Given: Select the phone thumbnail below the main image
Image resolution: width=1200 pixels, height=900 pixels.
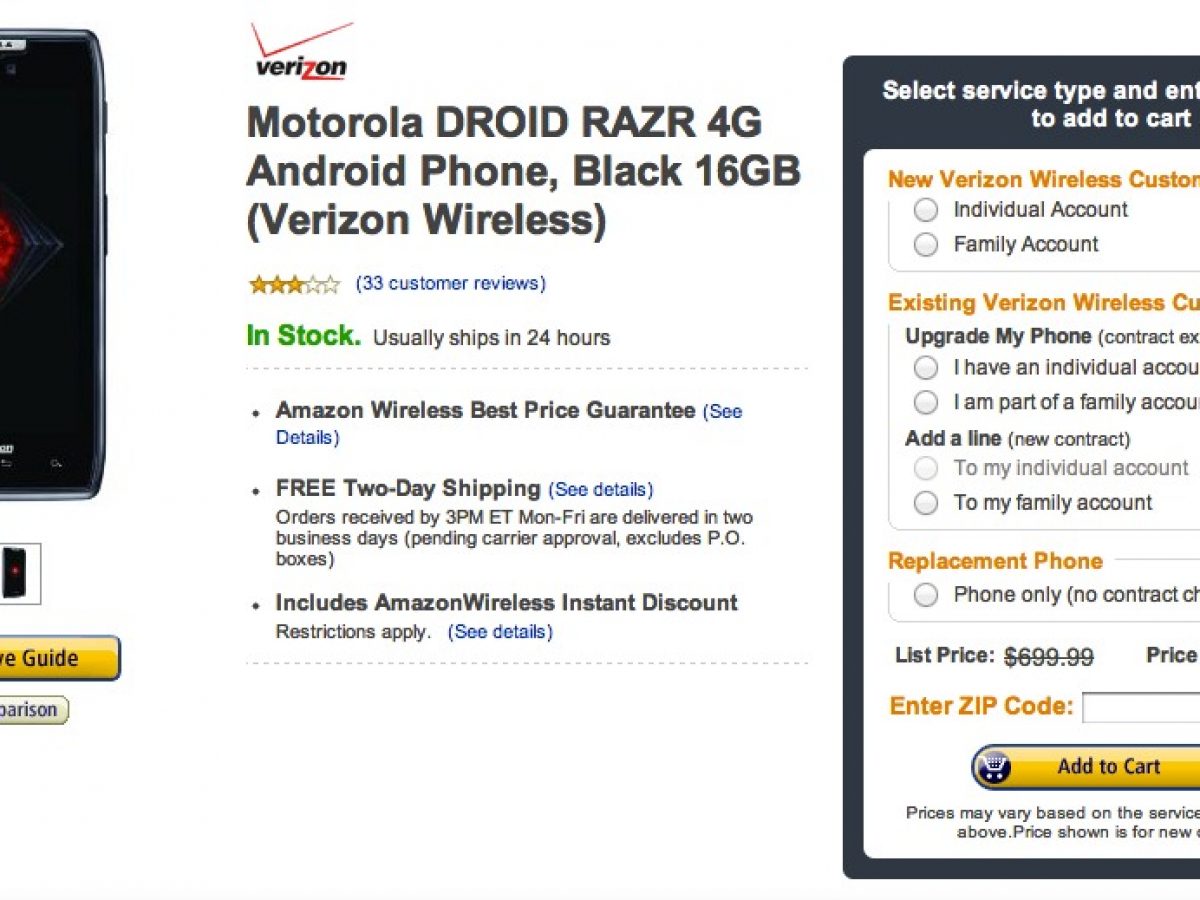Looking at the screenshot, I should pos(17,573).
